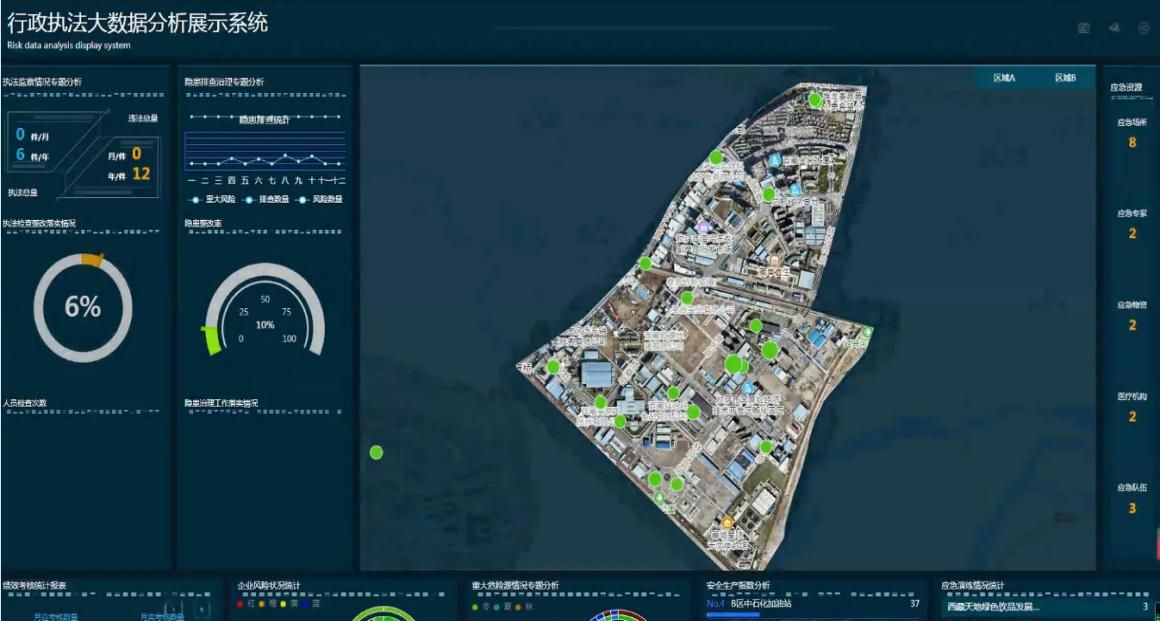Image resolution: width=1160 pixels, height=621 pixels.
Task: Click the green marker at the map's northern tip
Action: coord(815,100)
